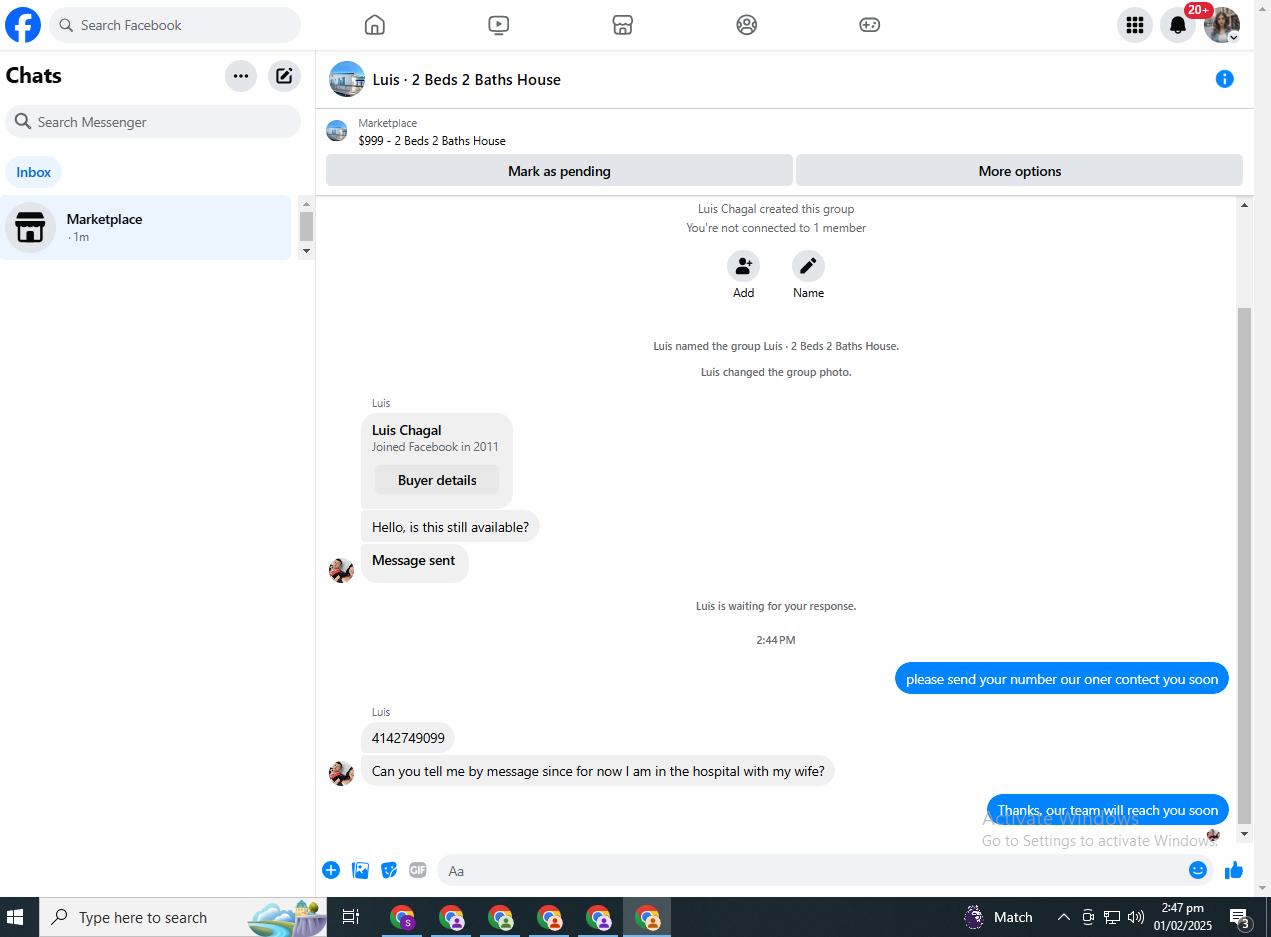This screenshot has width=1271, height=937.
Task: Open notifications bell
Action: pos(1178,25)
